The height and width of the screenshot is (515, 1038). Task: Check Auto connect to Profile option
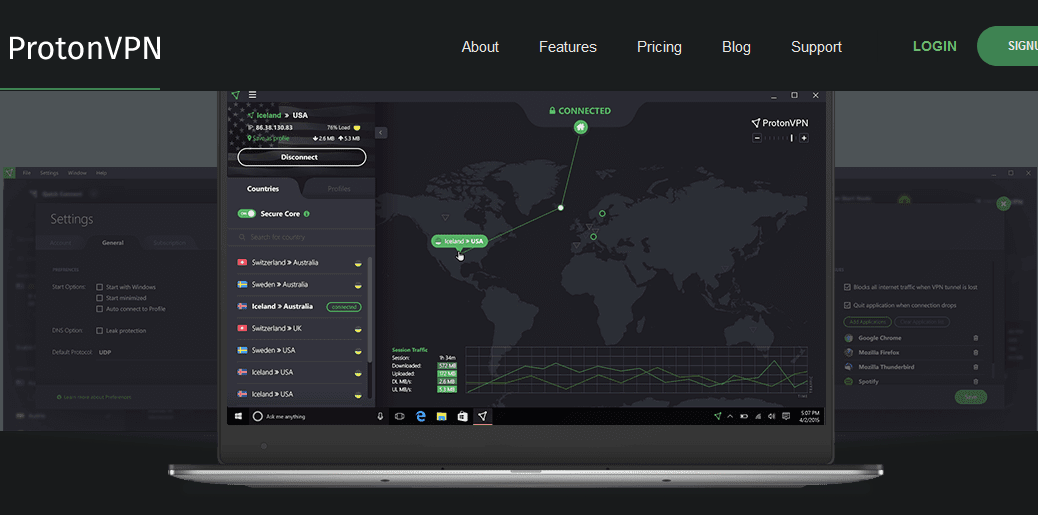[99, 308]
